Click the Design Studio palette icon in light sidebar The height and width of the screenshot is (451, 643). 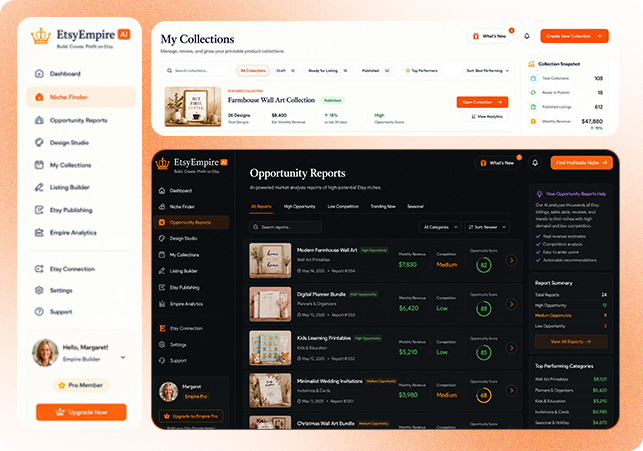[39, 143]
